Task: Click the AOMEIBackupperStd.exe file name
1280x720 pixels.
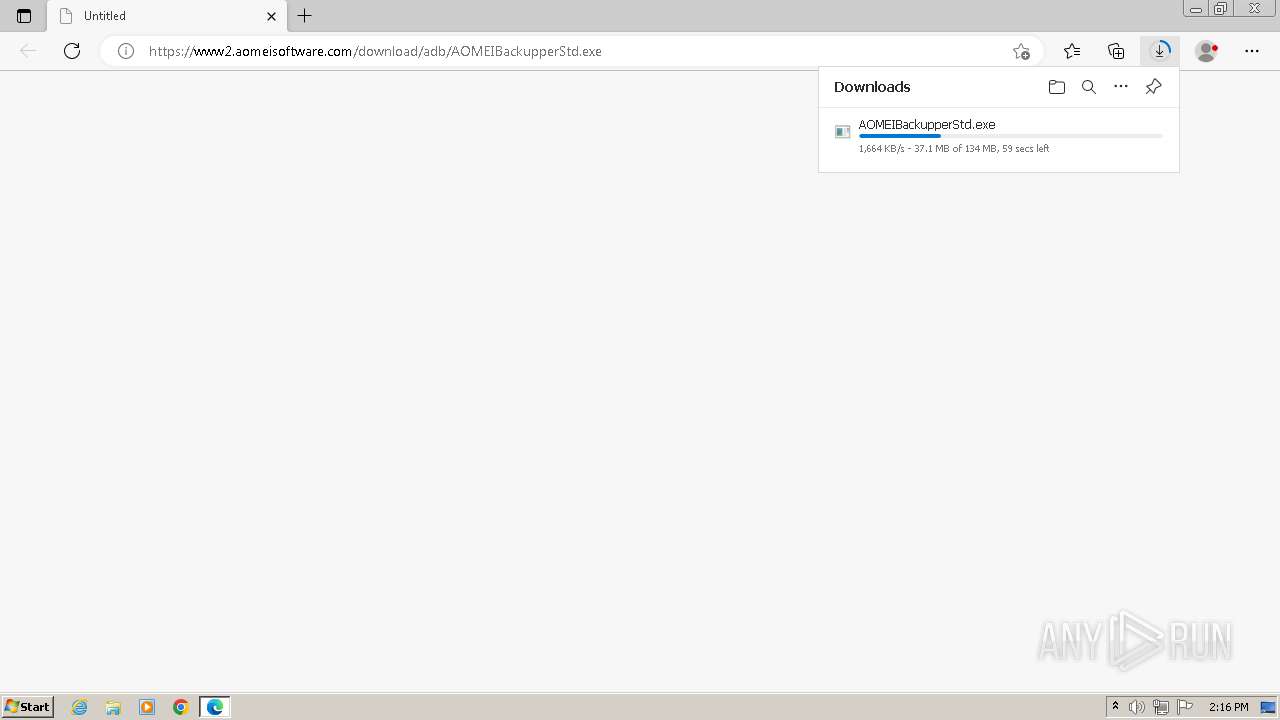Action: point(927,125)
